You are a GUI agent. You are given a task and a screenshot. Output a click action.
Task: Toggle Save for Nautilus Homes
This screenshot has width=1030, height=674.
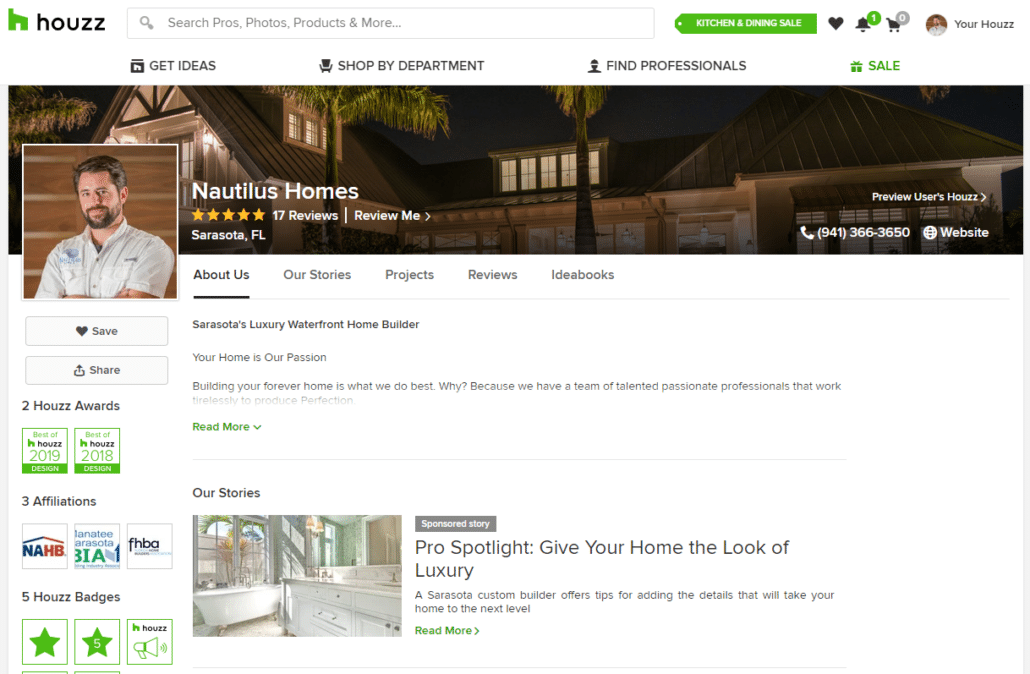(97, 331)
